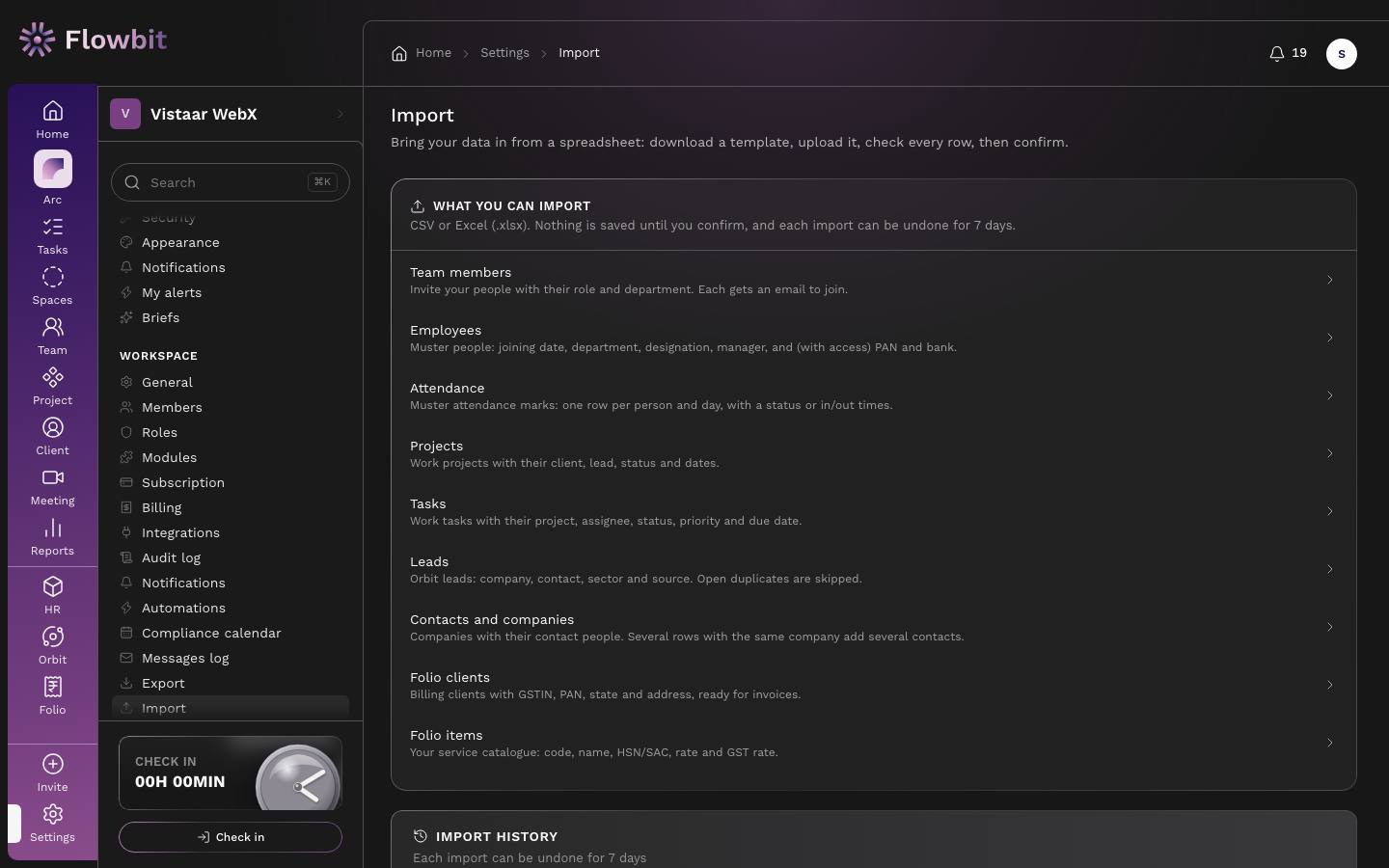This screenshot has height=868, width=1389.
Task: Select Briefs in settings menu
Action: 231,318
